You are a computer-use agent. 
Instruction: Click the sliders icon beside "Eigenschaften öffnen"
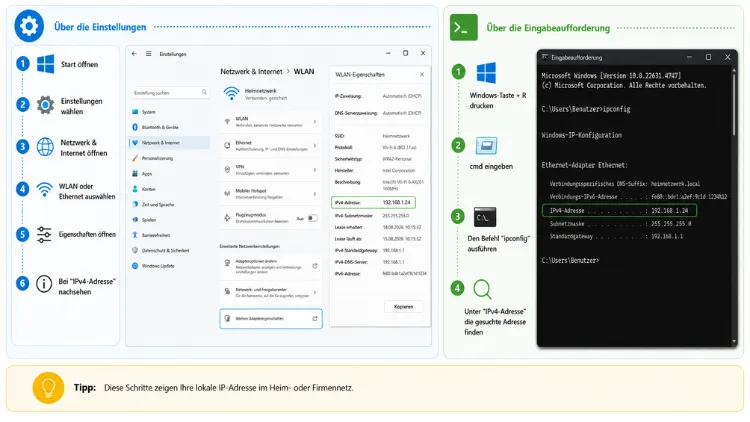pyautogui.click(x=44, y=234)
